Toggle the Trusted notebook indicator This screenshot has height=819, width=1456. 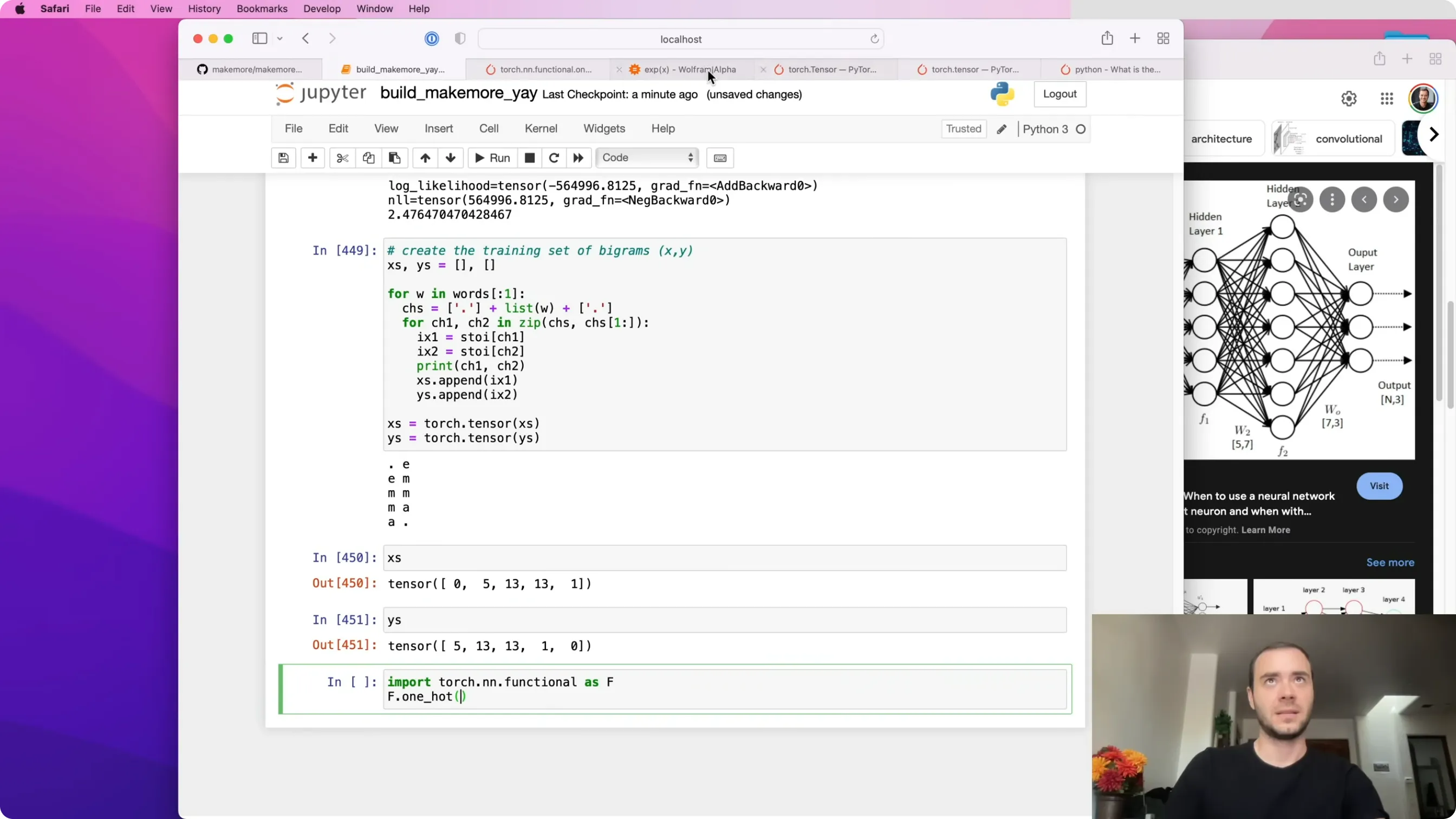coord(964,129)
